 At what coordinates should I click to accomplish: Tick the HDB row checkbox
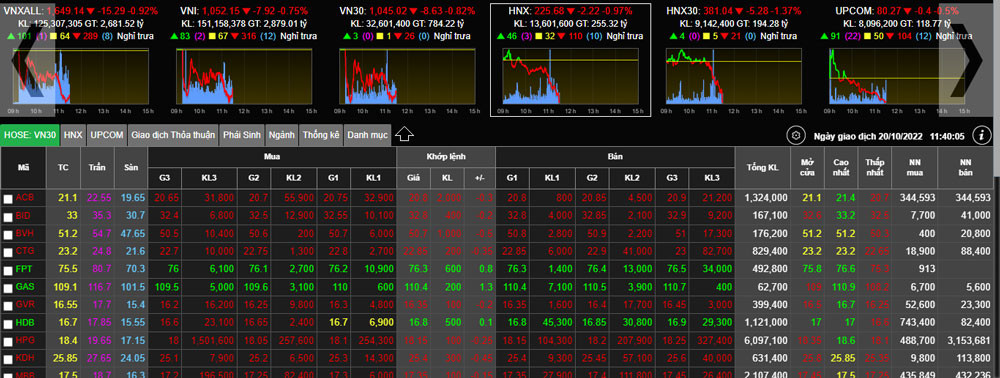click(8, 324)
